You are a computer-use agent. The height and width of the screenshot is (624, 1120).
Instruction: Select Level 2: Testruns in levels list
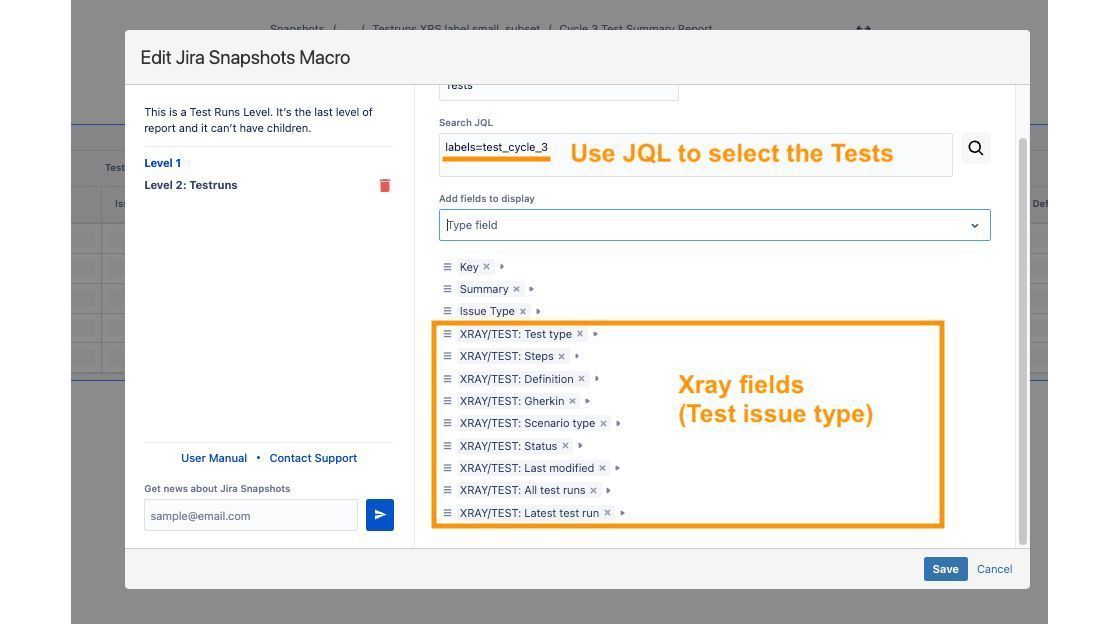pos(191,185)
